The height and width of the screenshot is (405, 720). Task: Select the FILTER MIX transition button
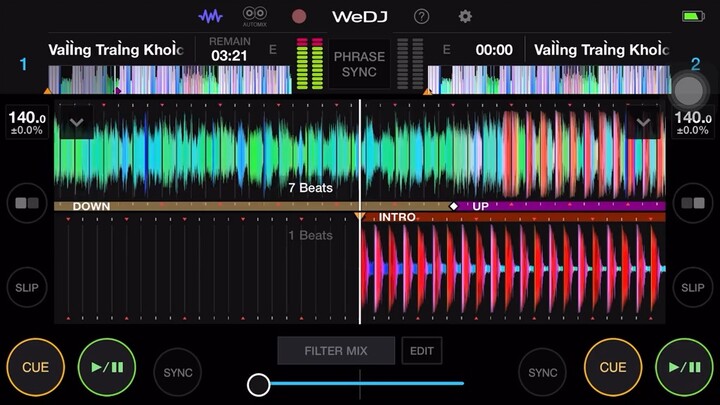coord(336,351)
